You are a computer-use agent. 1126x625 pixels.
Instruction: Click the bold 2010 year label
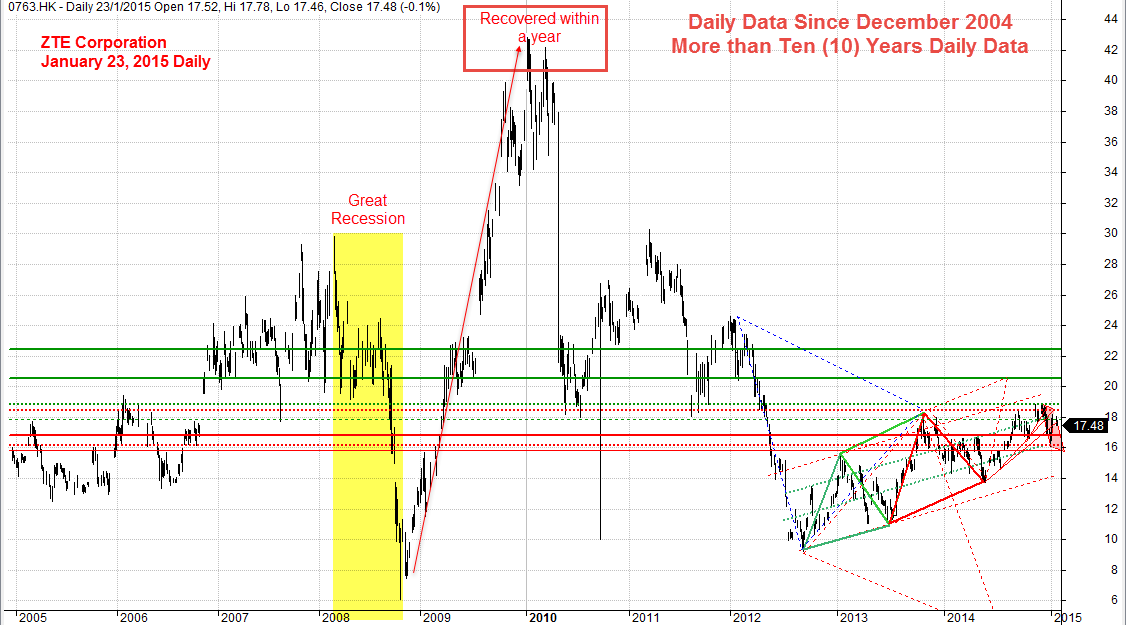(542, 617)
